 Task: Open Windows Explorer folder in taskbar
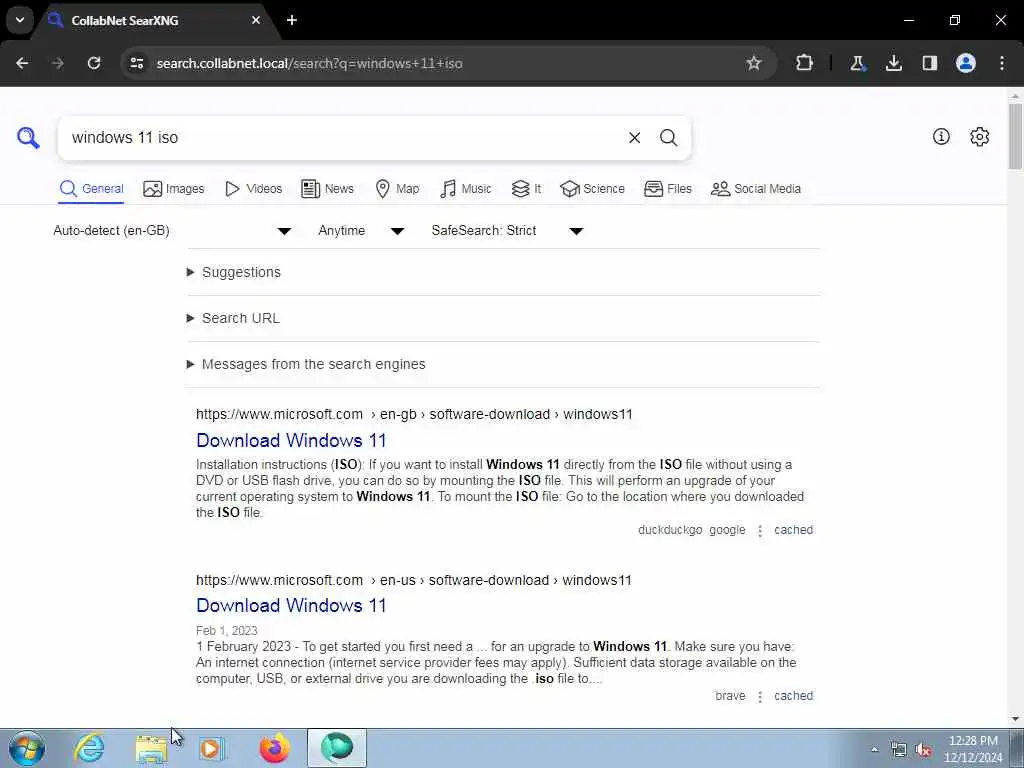[152, 749]
